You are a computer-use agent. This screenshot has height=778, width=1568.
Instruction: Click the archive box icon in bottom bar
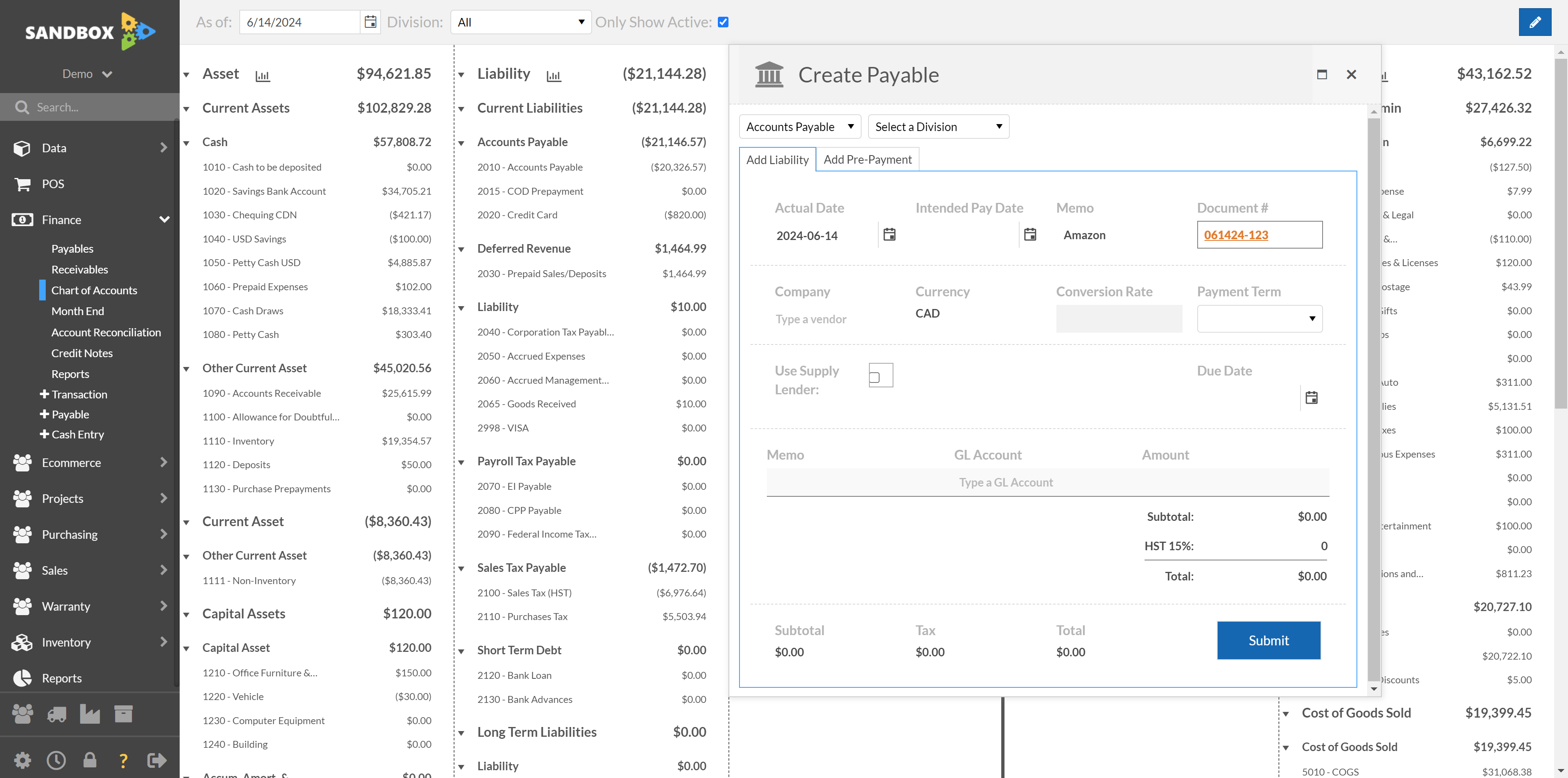pos(124,714)
